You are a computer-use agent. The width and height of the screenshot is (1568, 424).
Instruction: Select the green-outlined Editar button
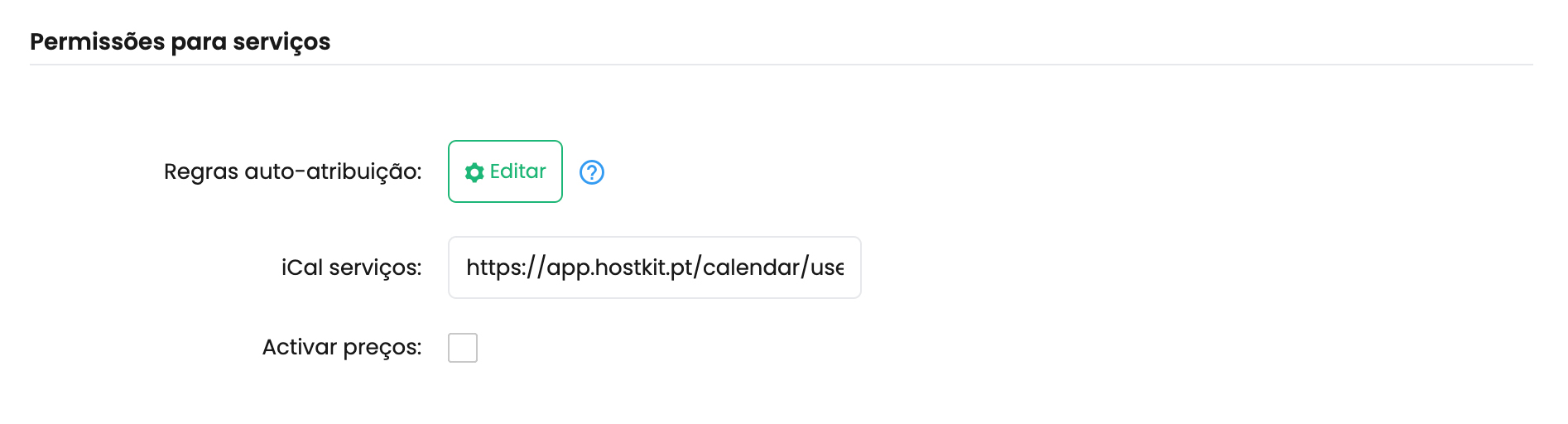[x=505, y=171]
